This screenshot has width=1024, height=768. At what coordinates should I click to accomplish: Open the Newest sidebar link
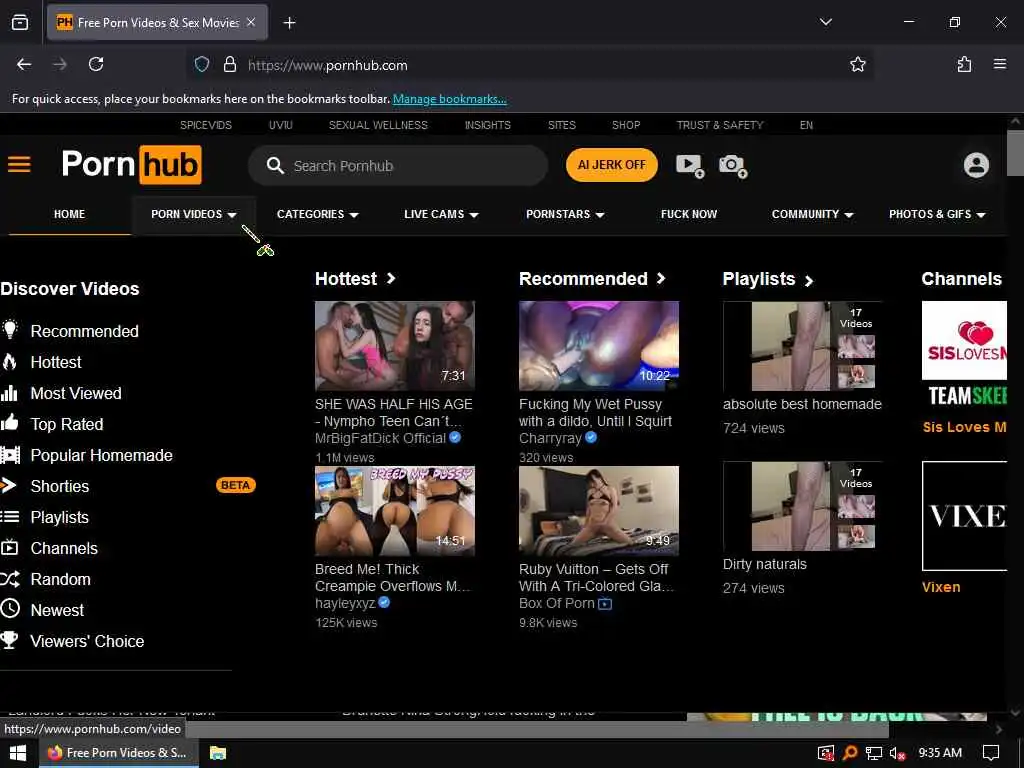[x=57, y=610]
